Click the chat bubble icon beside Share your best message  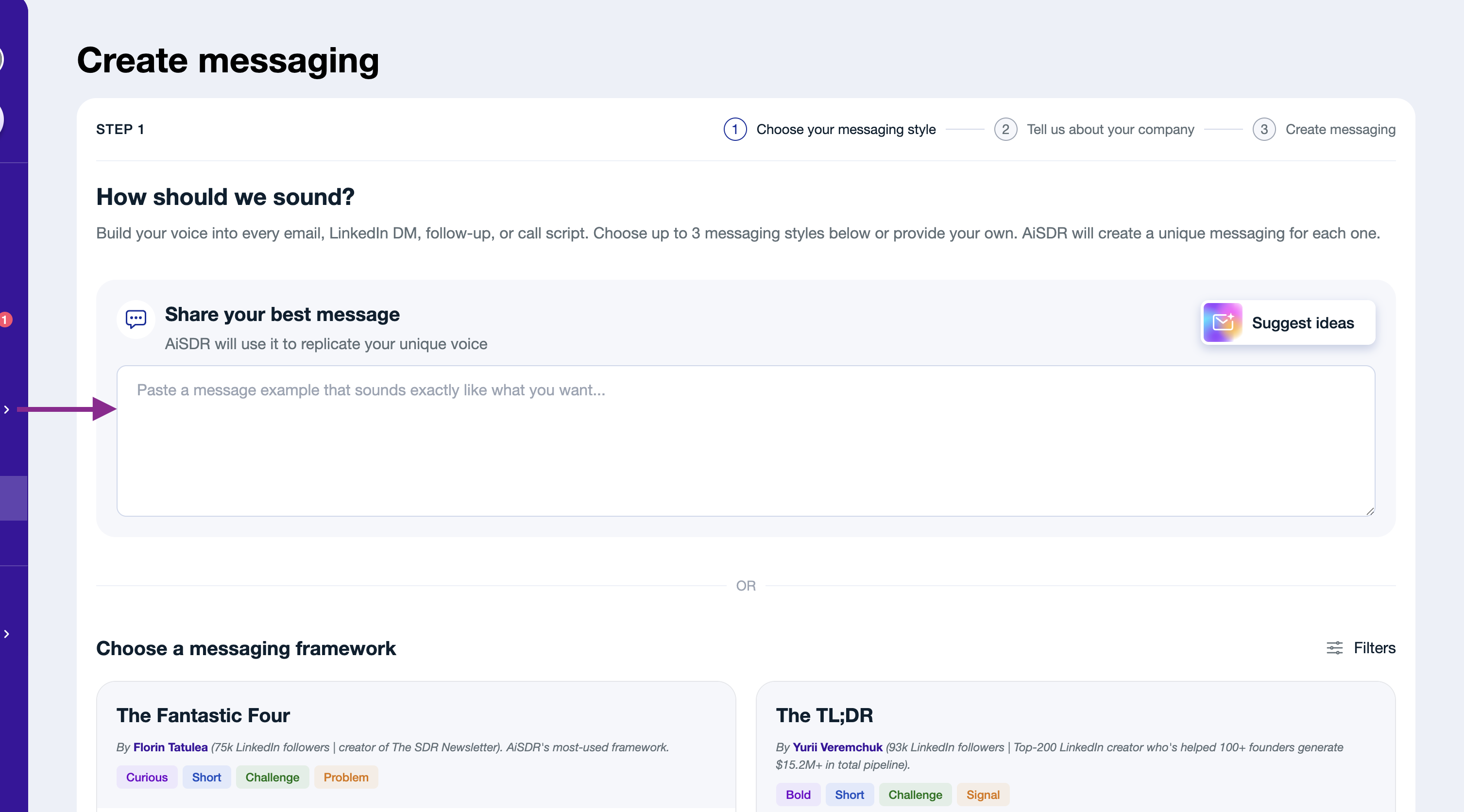coord(136,320)
